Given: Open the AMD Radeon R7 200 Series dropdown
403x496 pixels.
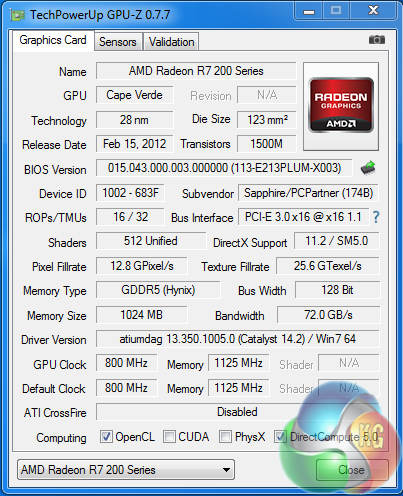Looking at the screenshot, I should click(x=126, y=470).
